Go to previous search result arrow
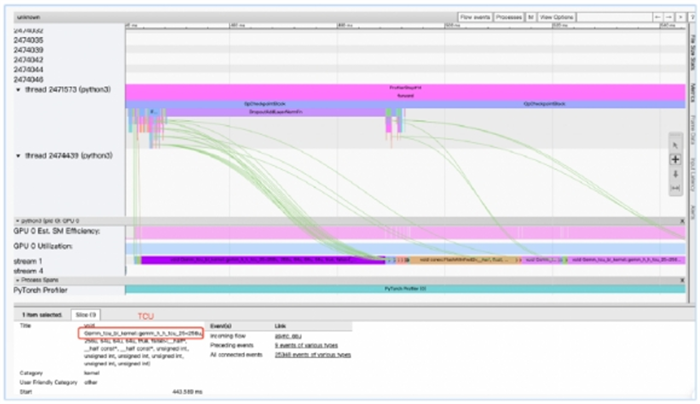The height and width of the screenshot is (404, 700). pyautogui.click(x=658, y=17)
